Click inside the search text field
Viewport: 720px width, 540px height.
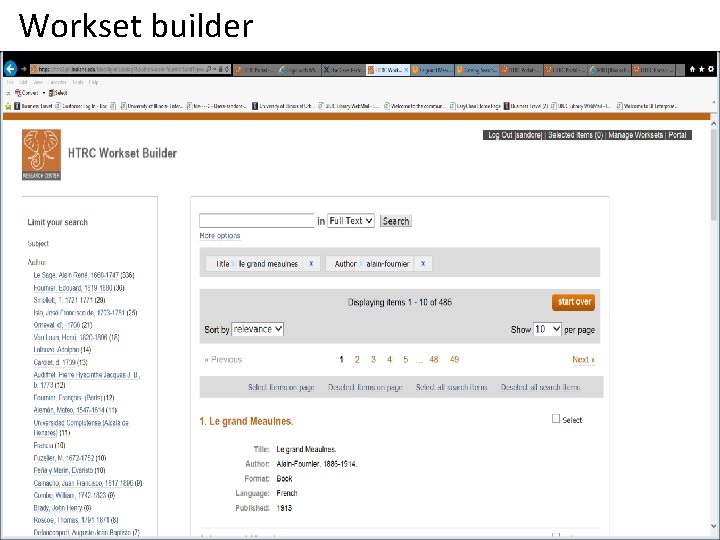257,221
